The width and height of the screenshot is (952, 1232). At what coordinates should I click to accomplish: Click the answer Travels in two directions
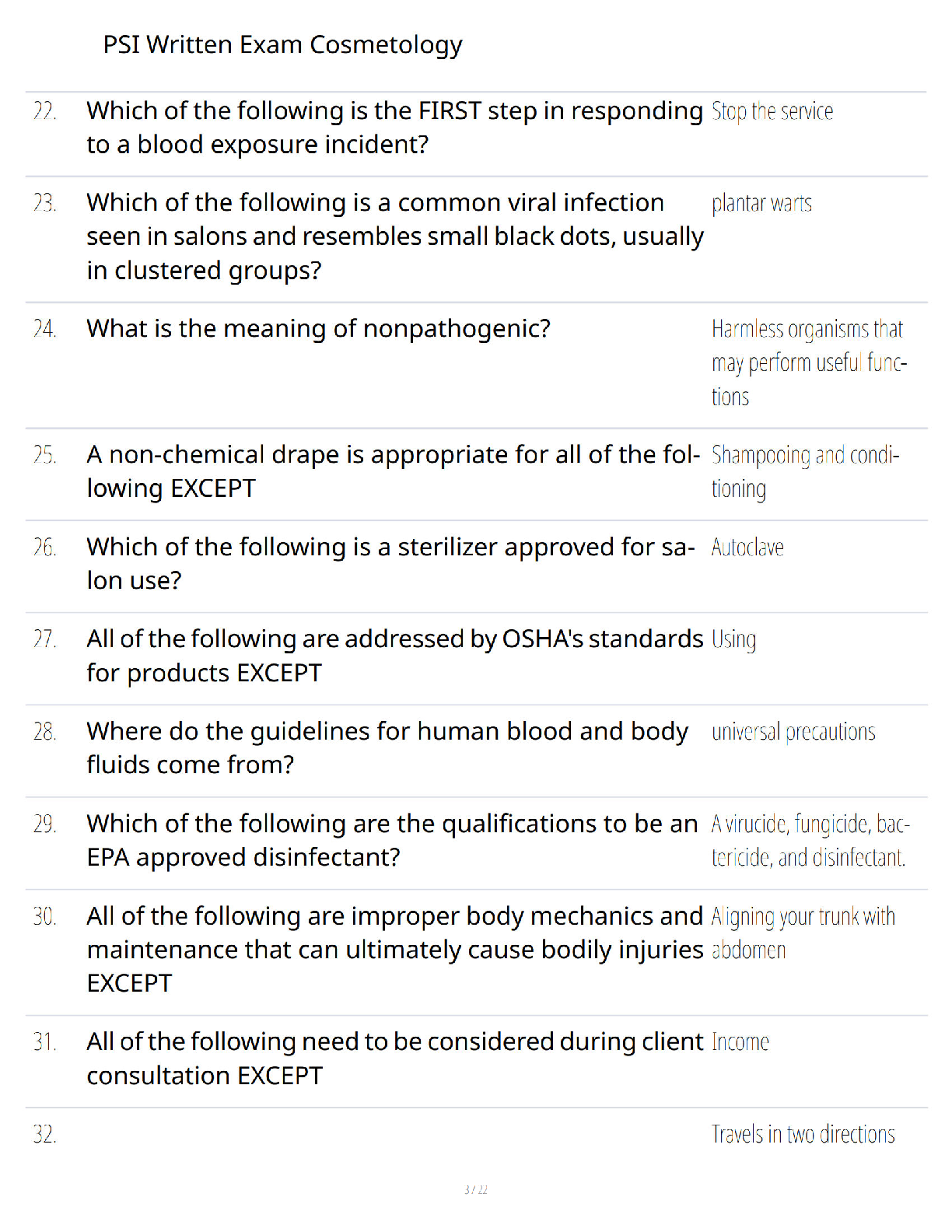(803, 1135)
